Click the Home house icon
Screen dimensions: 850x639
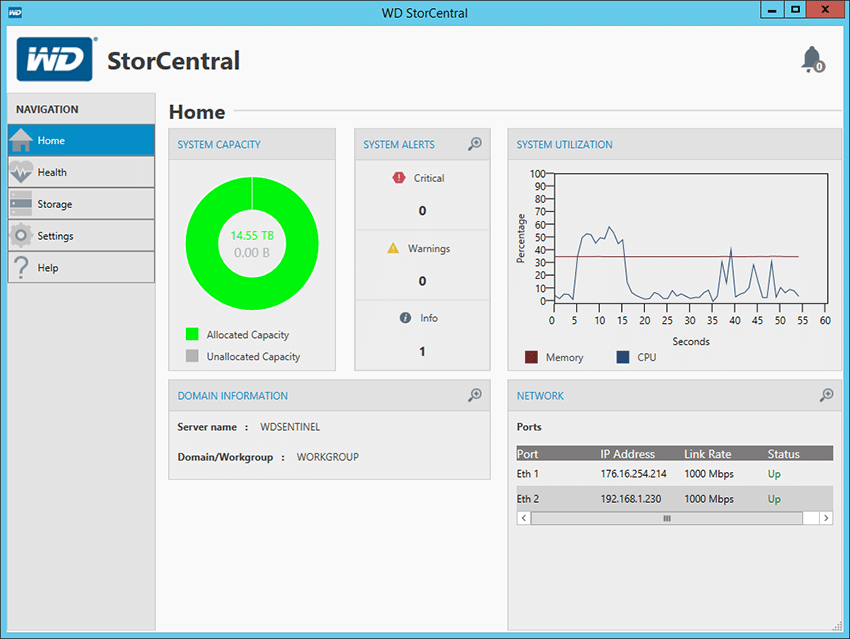click(x=21, y=140)
